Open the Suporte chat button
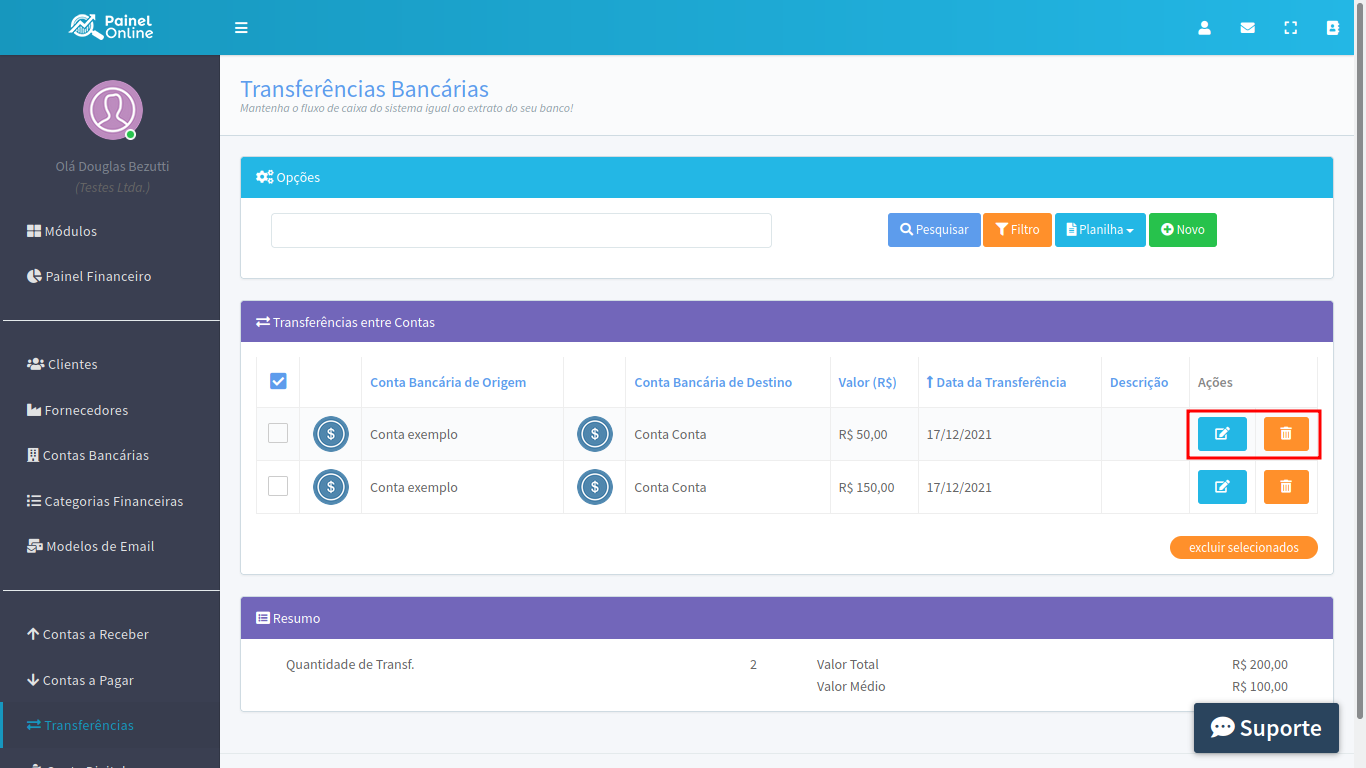Screen dimensions: 1366x768 (x=1266, y=728)
